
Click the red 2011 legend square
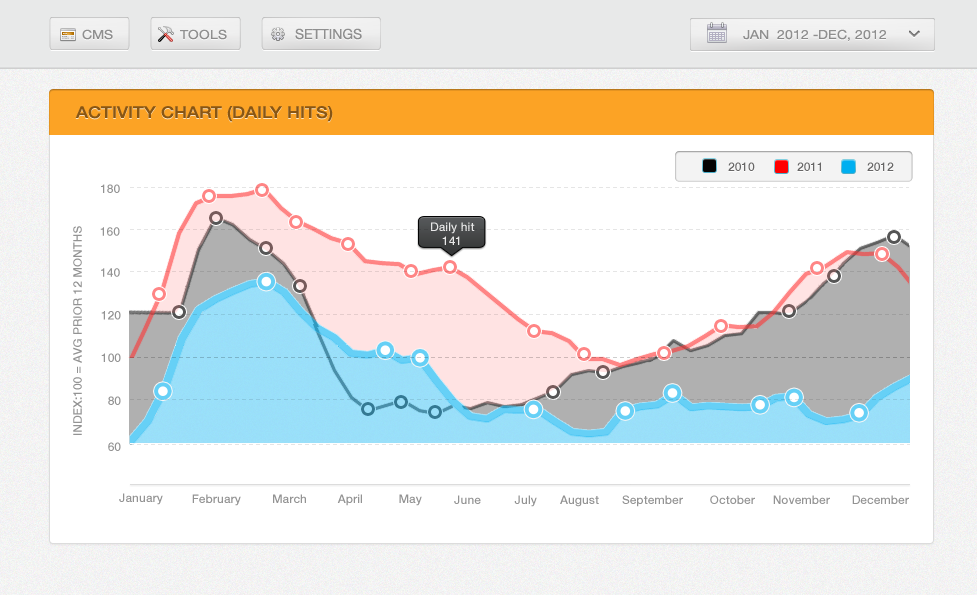coord(781,166)
